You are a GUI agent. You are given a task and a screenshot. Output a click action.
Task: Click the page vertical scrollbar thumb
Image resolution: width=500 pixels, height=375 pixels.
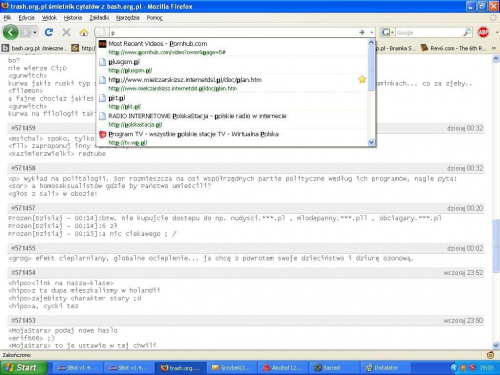(496, 246)
